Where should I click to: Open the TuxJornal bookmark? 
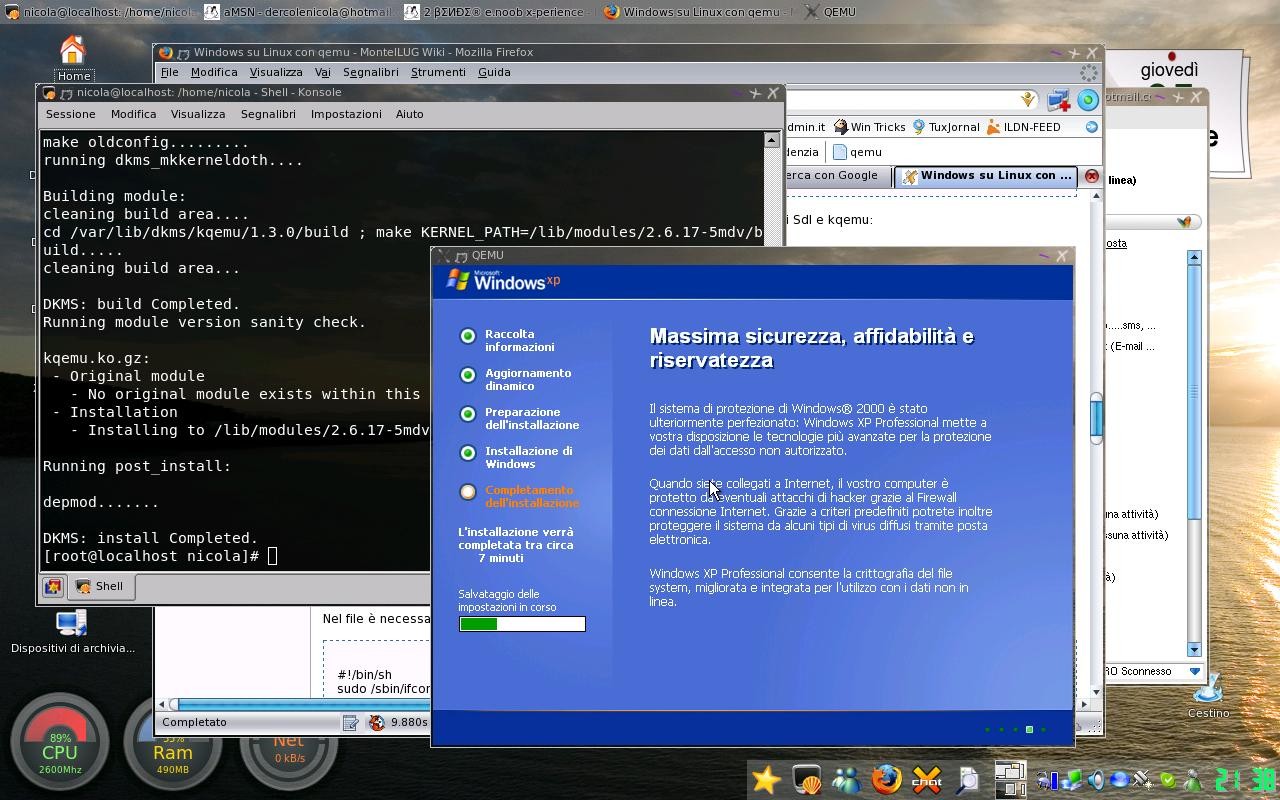point(945,127)
